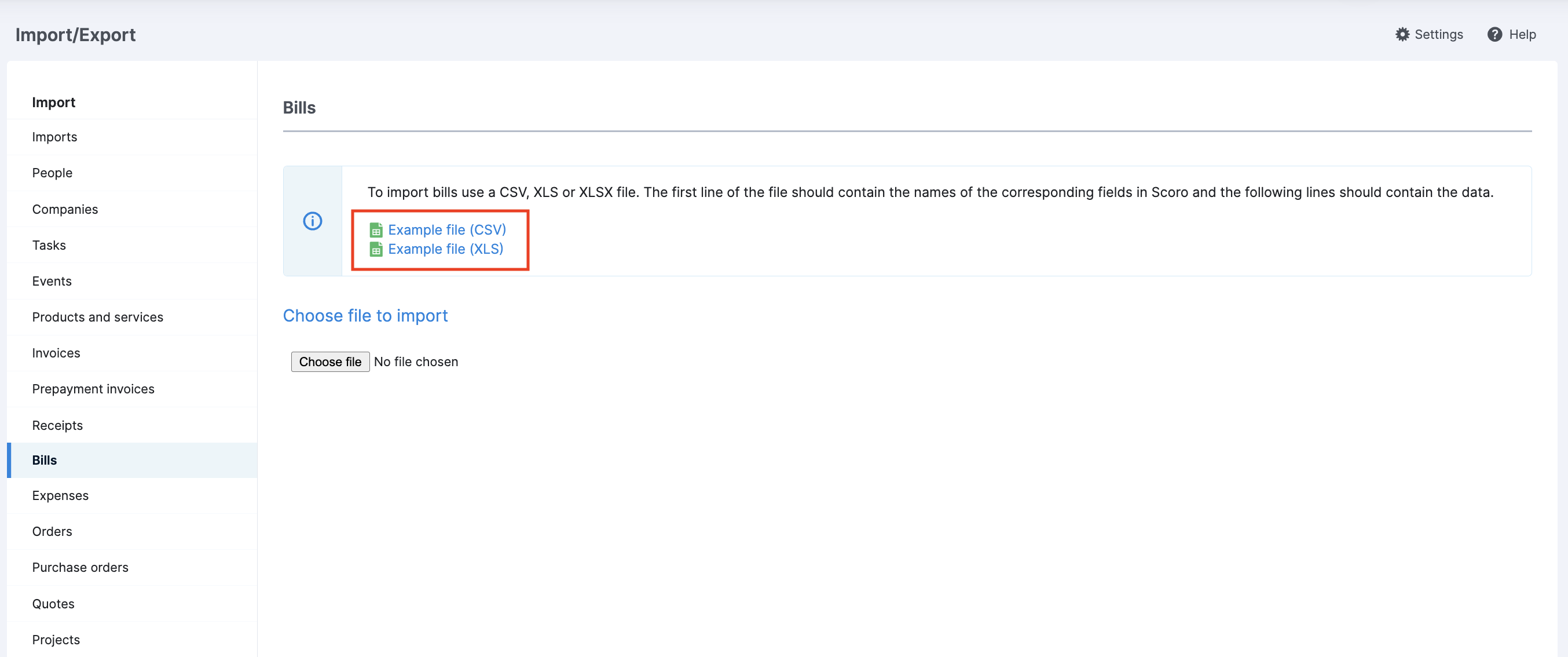This screenshot has width=1568, height=657.
Task: Click the green spreadsheet icon beside Example file (CSV)
Action: 376,229
